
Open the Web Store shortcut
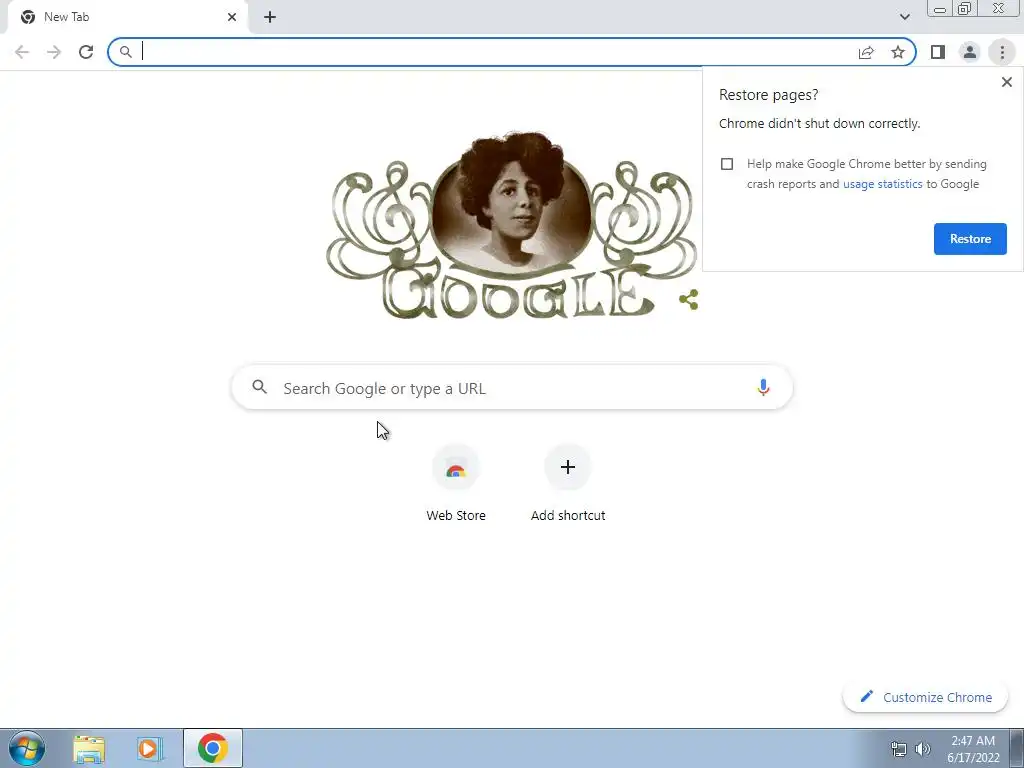456,483
